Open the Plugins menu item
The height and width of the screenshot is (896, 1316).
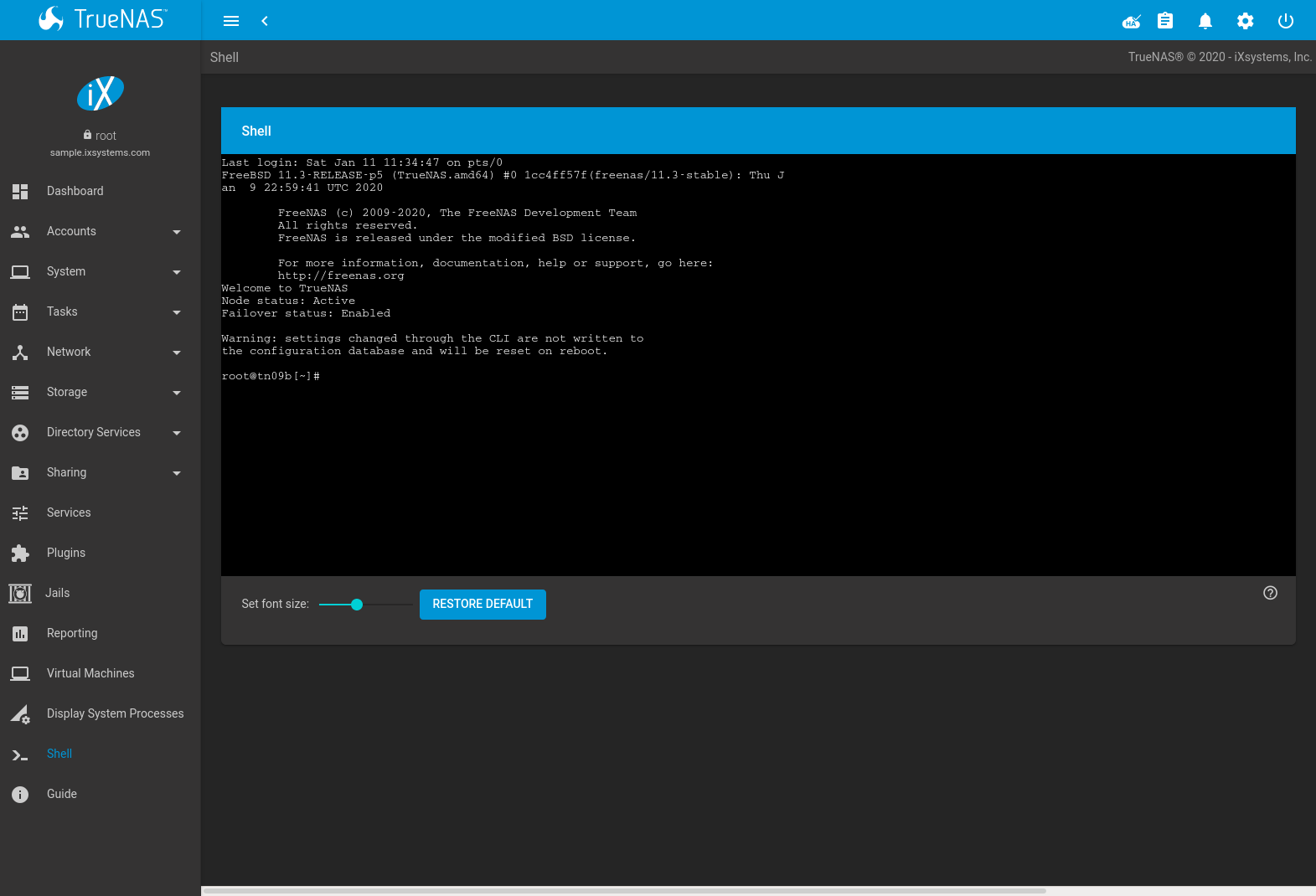click(101, 553)
